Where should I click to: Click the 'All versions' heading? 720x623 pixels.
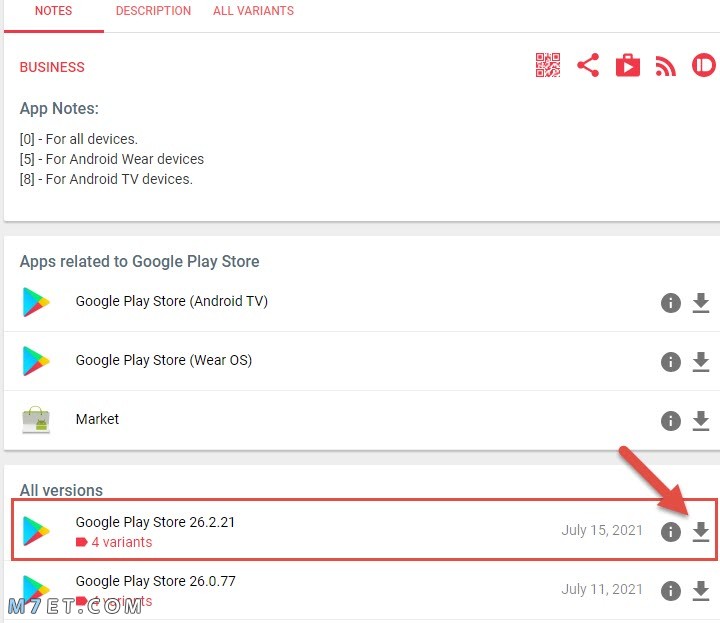click(61, 490)
